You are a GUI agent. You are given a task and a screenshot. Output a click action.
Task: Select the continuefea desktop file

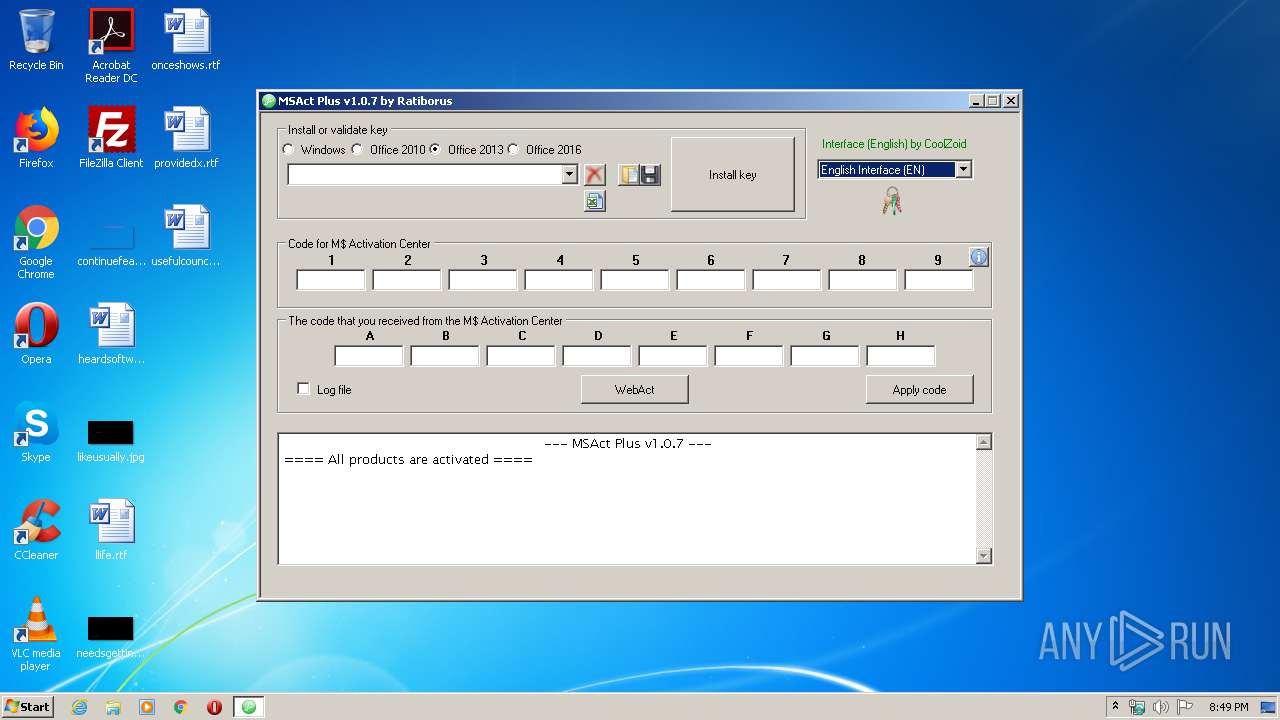coord(111,245)
